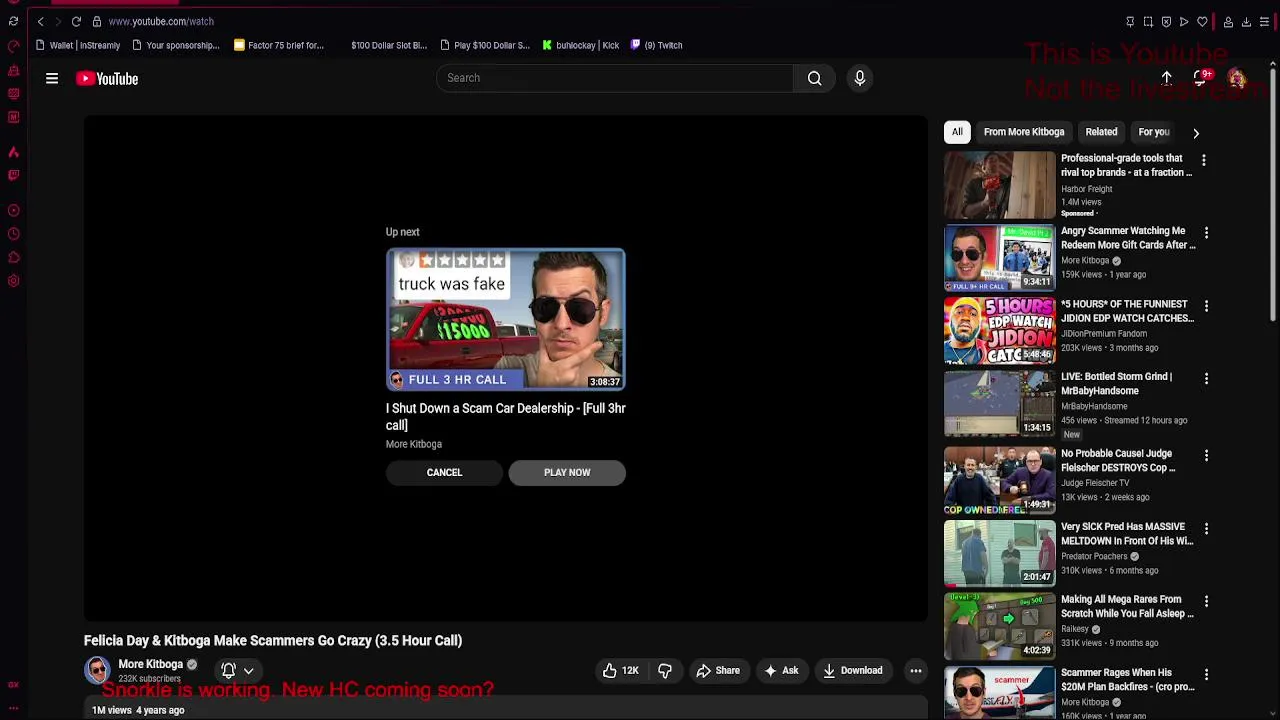Share the video
Viewport: 1280px width, 720px height.
pyautogui.click(x=718, y=671)
